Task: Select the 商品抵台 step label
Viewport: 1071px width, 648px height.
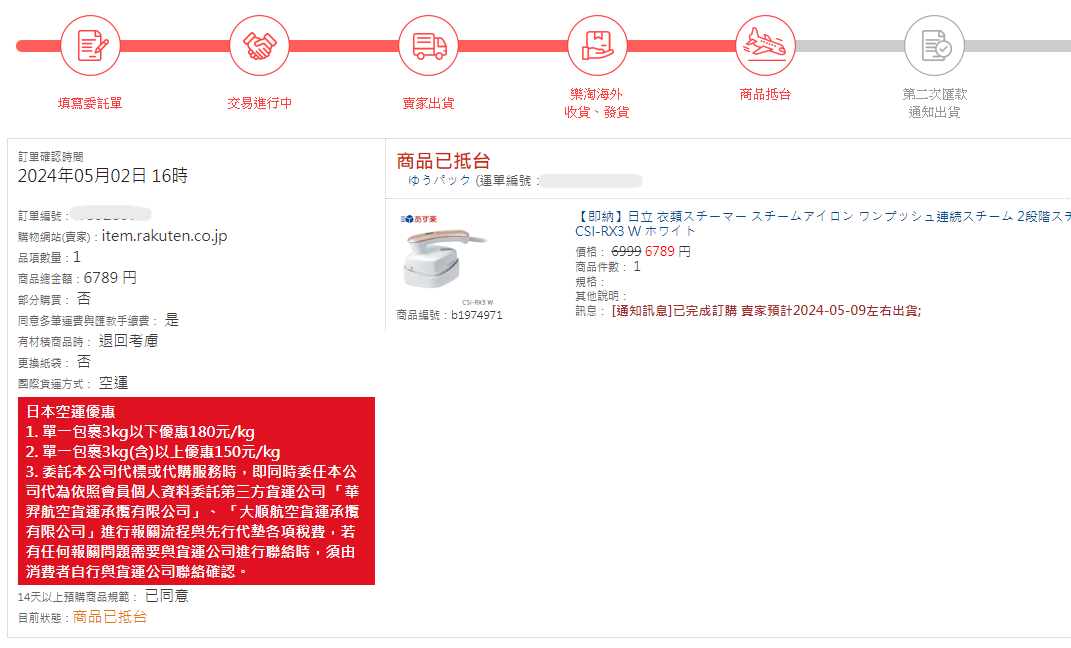Action: [x=766, y=94]
